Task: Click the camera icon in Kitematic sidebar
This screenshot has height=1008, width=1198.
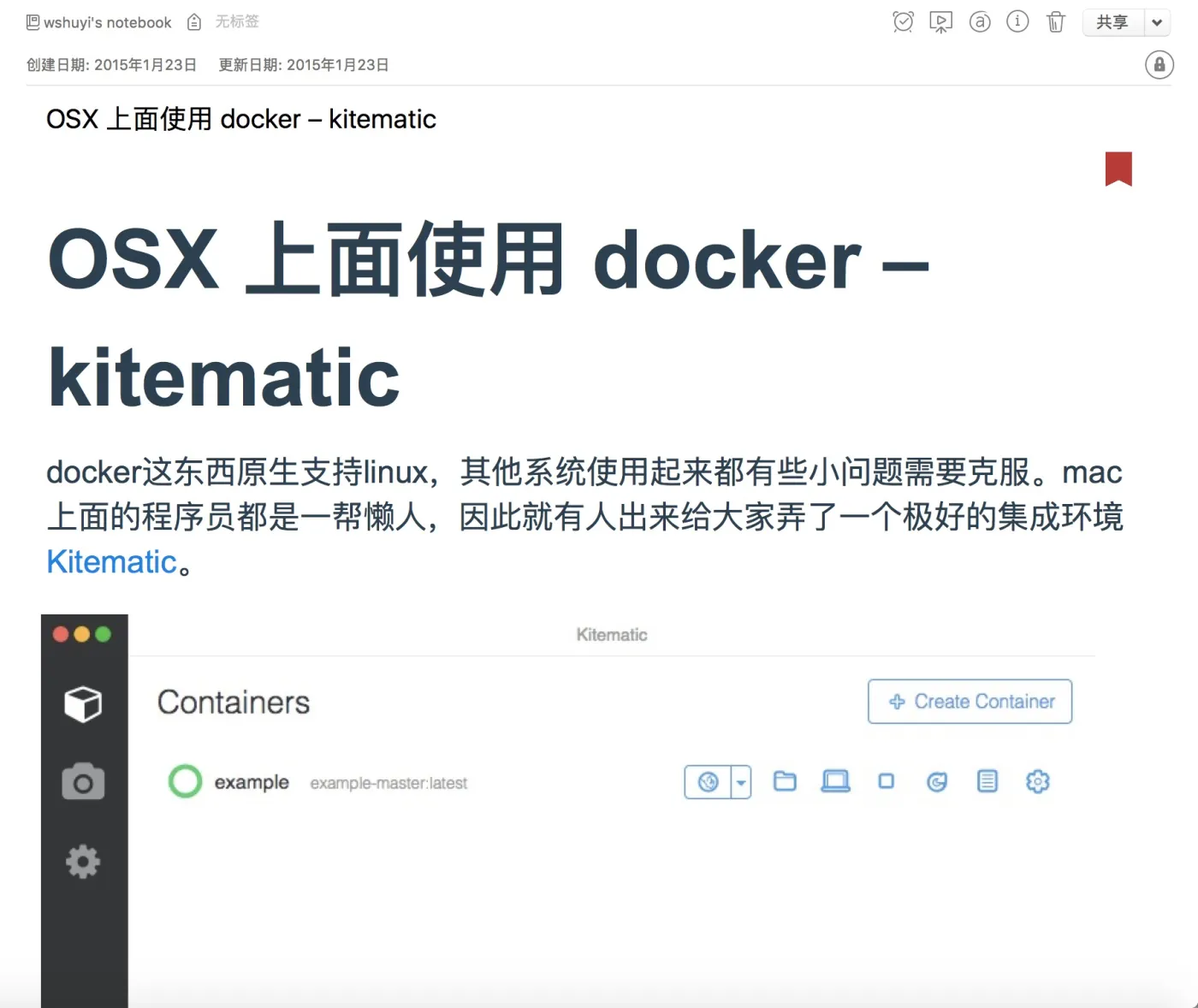Action: 83,782
